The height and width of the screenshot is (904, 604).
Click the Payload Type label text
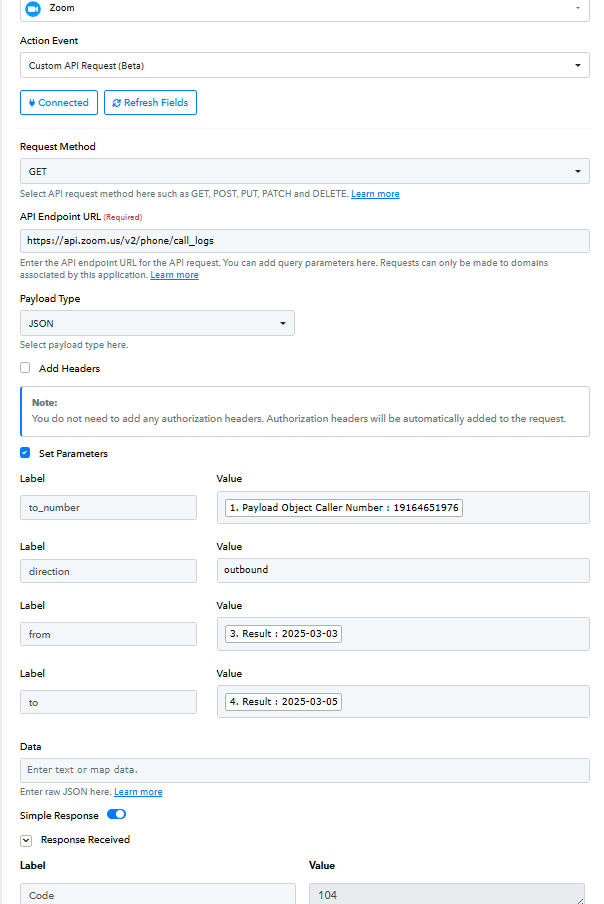[x=50, y=299]
